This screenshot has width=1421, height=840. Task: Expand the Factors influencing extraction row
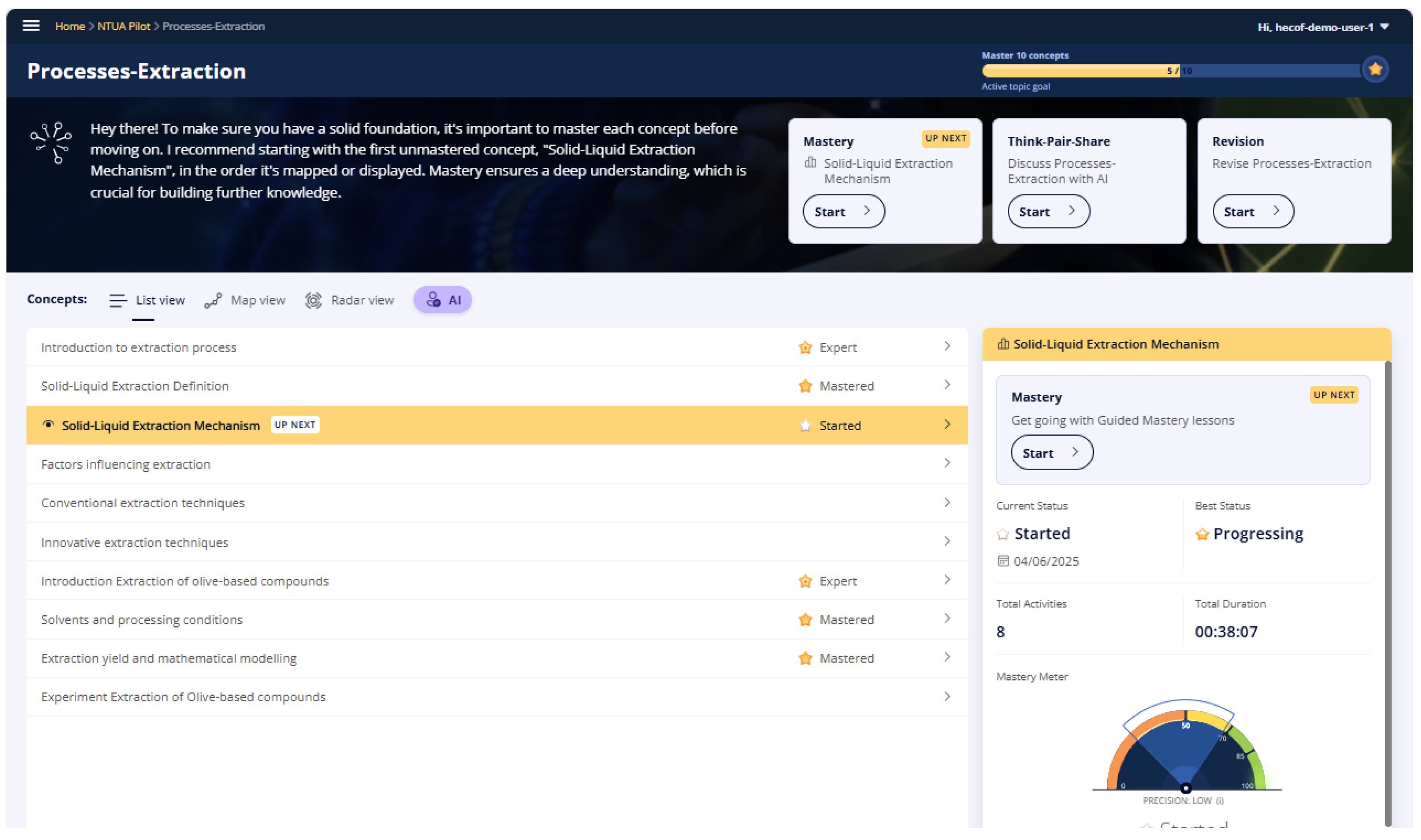[947, 464]
